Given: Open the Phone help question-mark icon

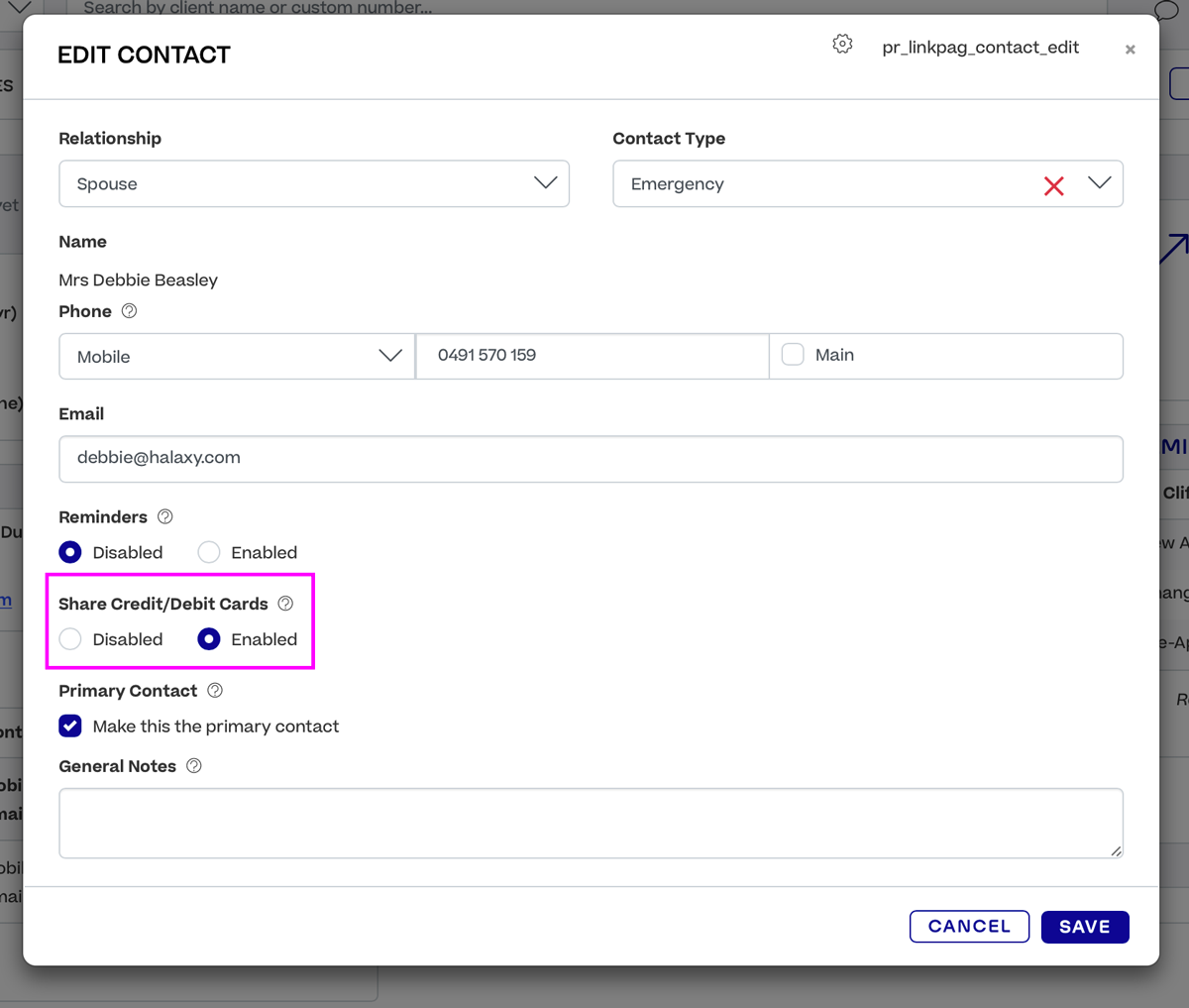Looking at the screenshot, I should [x=129, y=311].
